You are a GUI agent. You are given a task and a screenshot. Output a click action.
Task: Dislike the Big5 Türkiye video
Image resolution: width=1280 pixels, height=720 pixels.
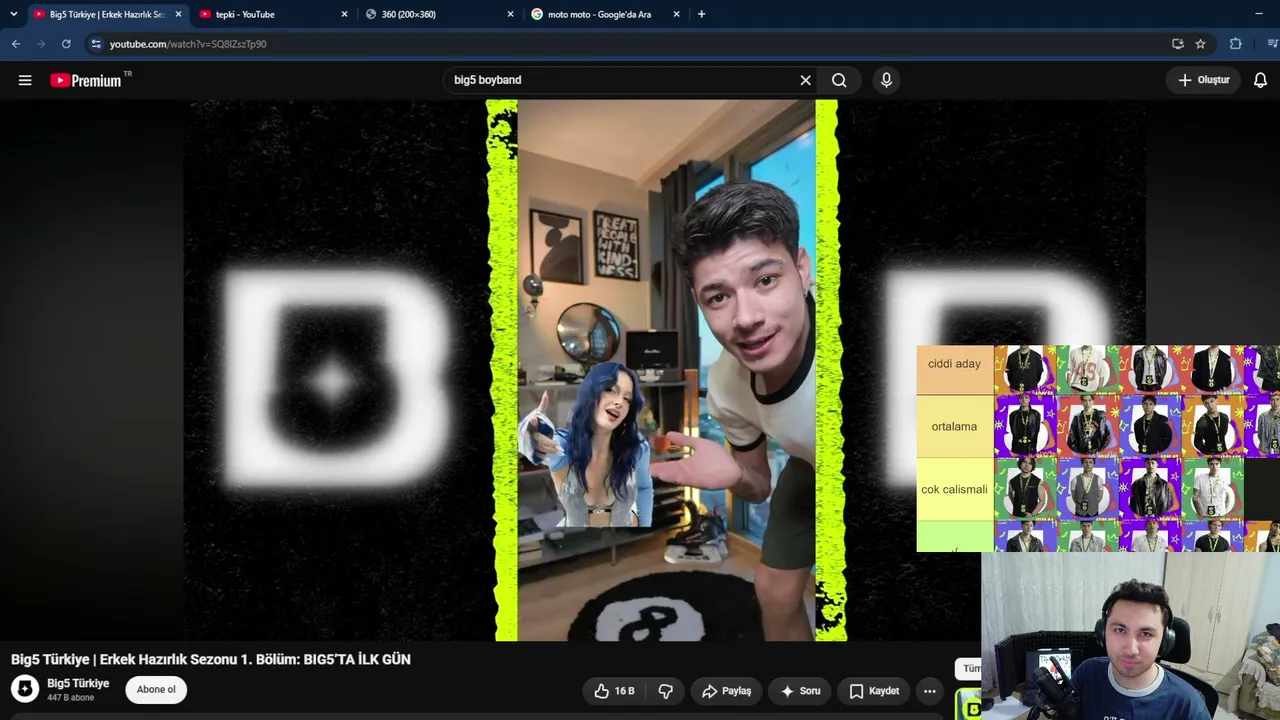[665, 691]
